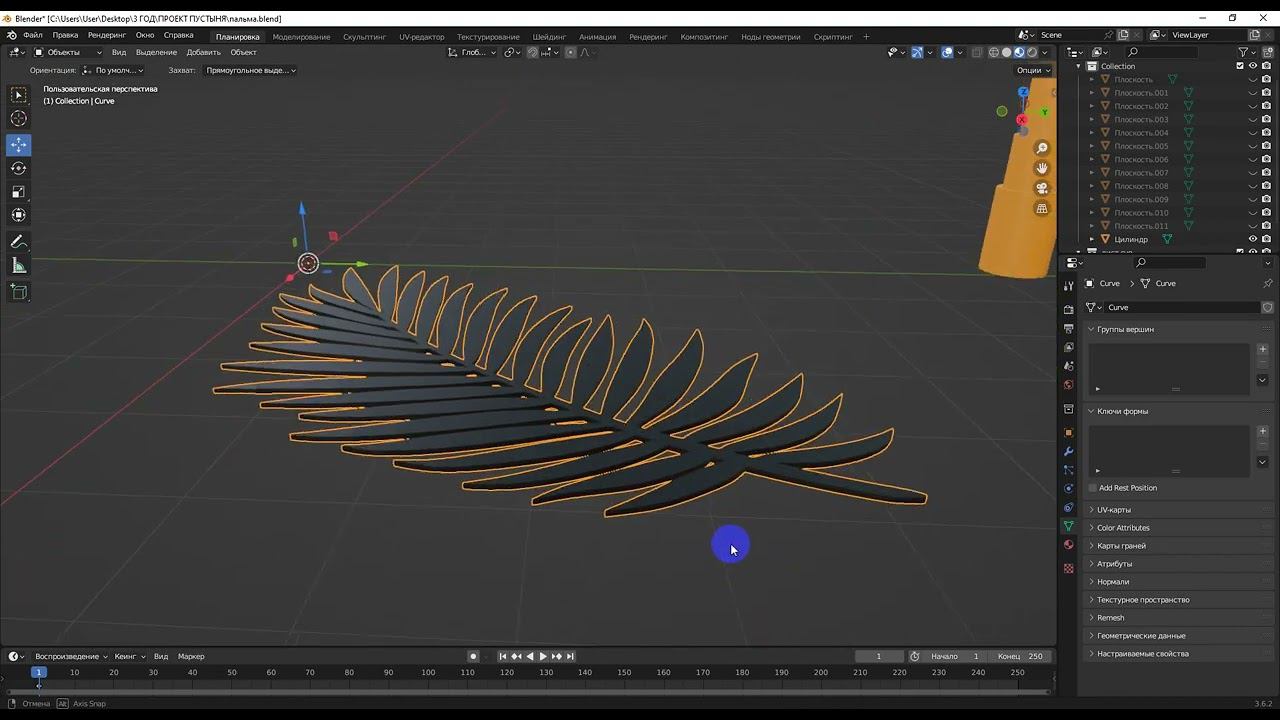Switch to the Моделирование workspace tab
Image resolution: width=1280 pixels, height=720 pixels.
point(301,37)
